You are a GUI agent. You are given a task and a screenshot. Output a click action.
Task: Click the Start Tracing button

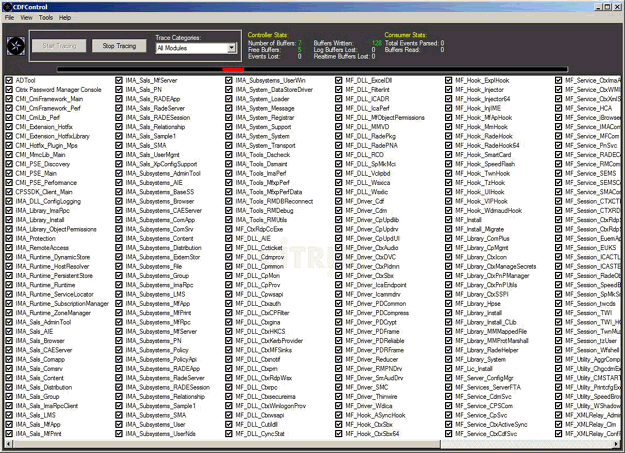pyautogui.click(x=59, y=46)
